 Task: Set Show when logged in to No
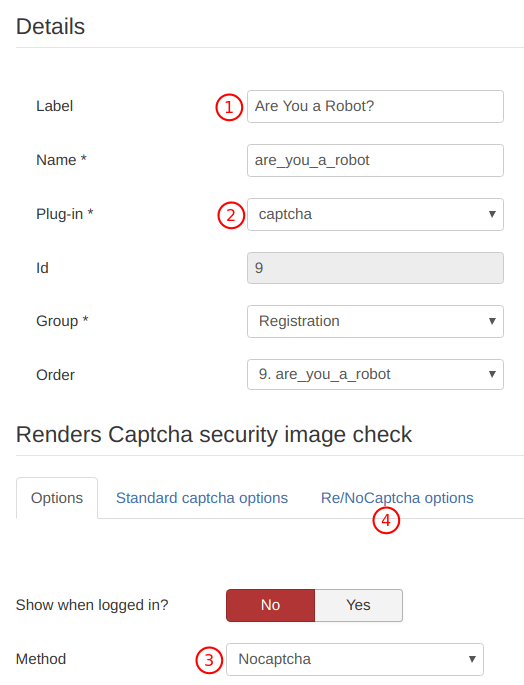click(271, 605)
